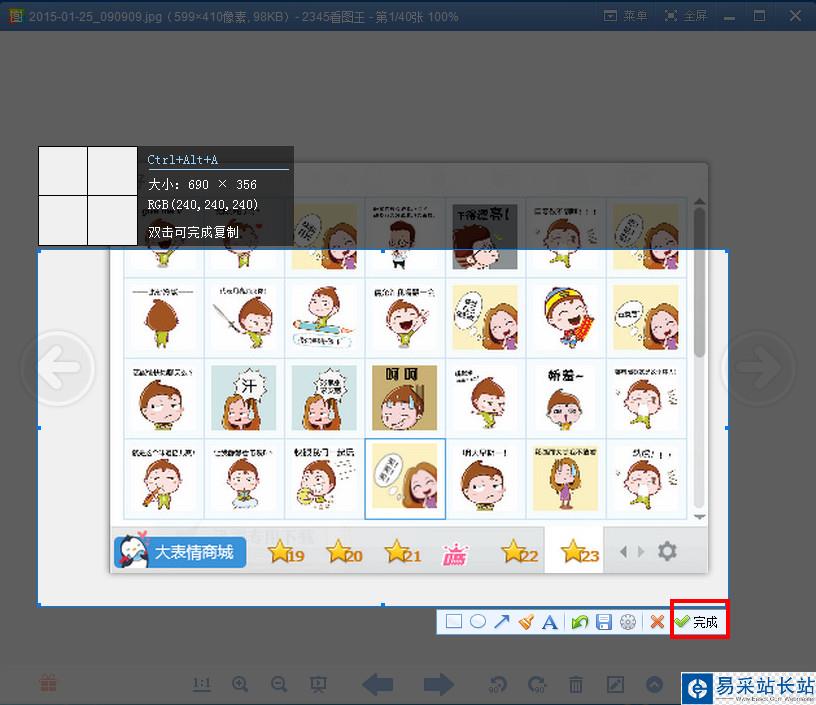The image size is (816, 705).
Task: Click the scrollbar up arrow in emoticon panel
Action: pyautogui.click(x=699, y=201)
